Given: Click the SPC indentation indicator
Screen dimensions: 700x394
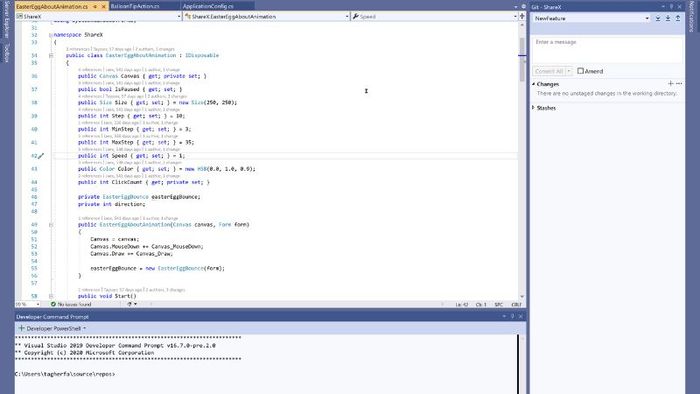Looking at the screenshot, I should (498, 304).
